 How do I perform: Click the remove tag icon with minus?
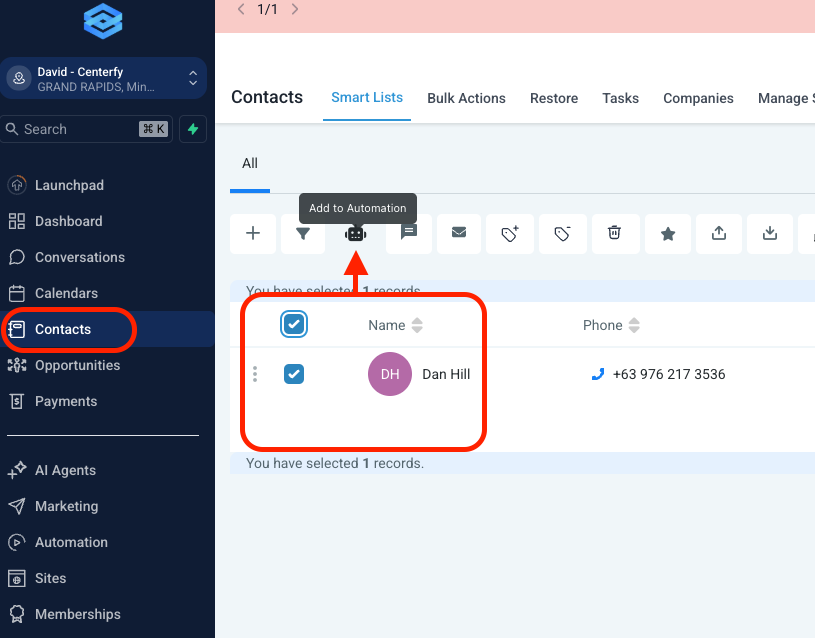(x=562, y=233)
